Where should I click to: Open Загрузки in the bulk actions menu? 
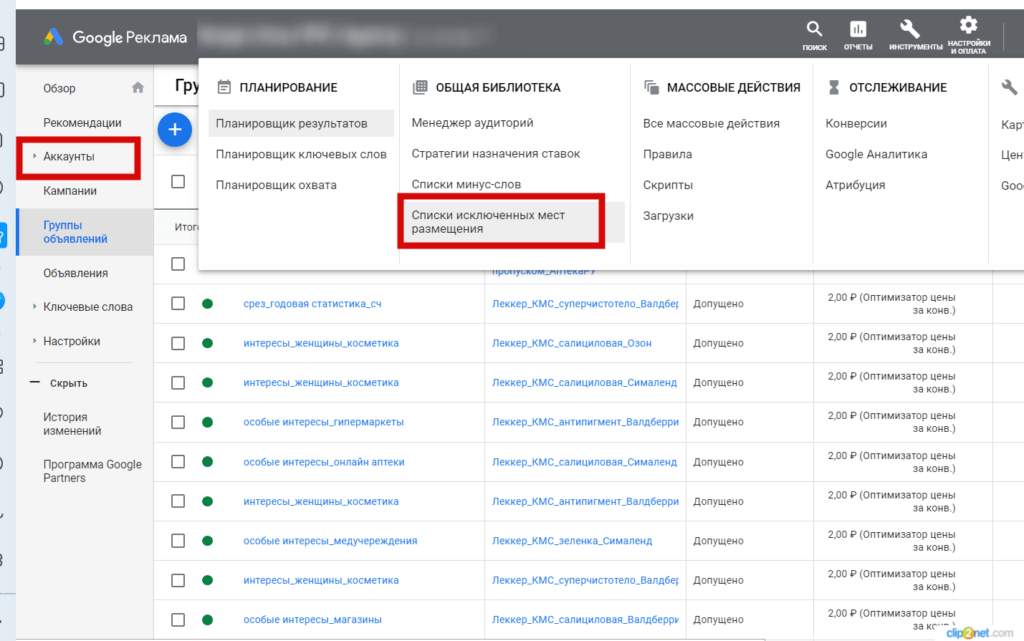tap(668, 215)
